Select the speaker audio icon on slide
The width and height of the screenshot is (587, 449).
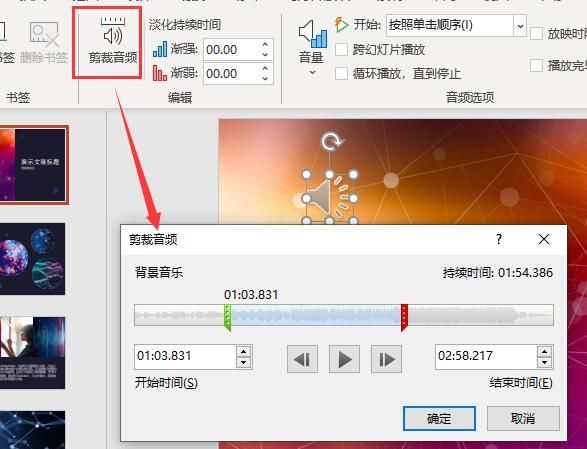329,198
